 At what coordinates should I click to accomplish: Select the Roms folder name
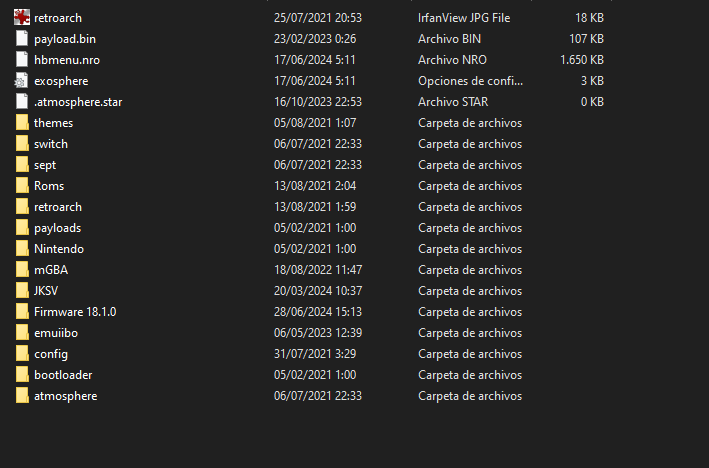49,185
